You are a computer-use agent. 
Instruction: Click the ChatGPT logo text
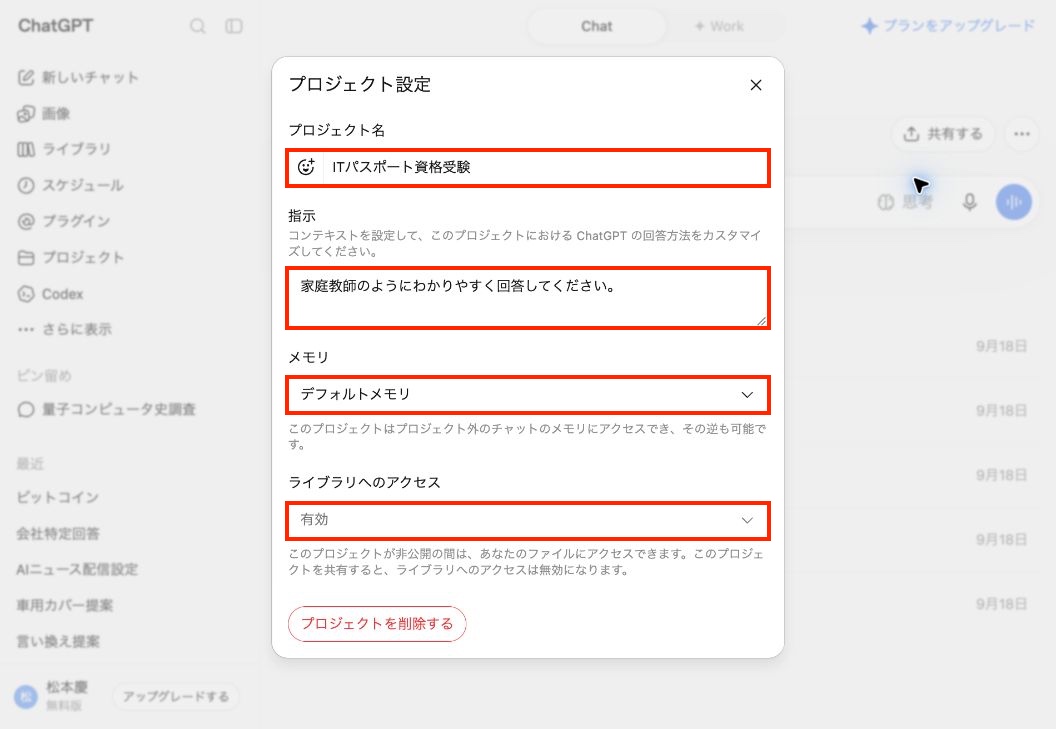[x=56, y=26]
